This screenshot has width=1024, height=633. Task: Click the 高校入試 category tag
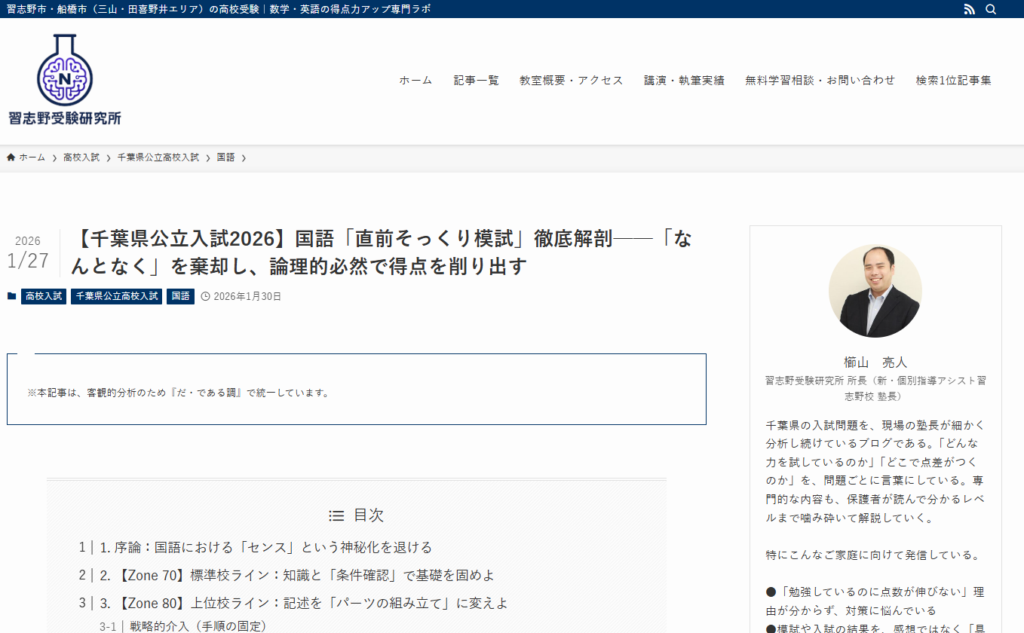43,297
